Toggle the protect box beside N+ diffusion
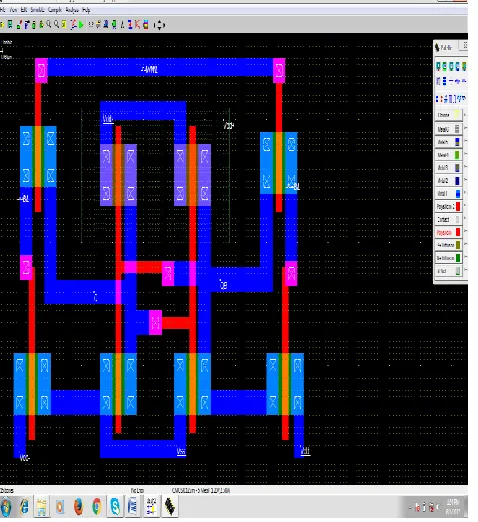 (x=465, y=257)
